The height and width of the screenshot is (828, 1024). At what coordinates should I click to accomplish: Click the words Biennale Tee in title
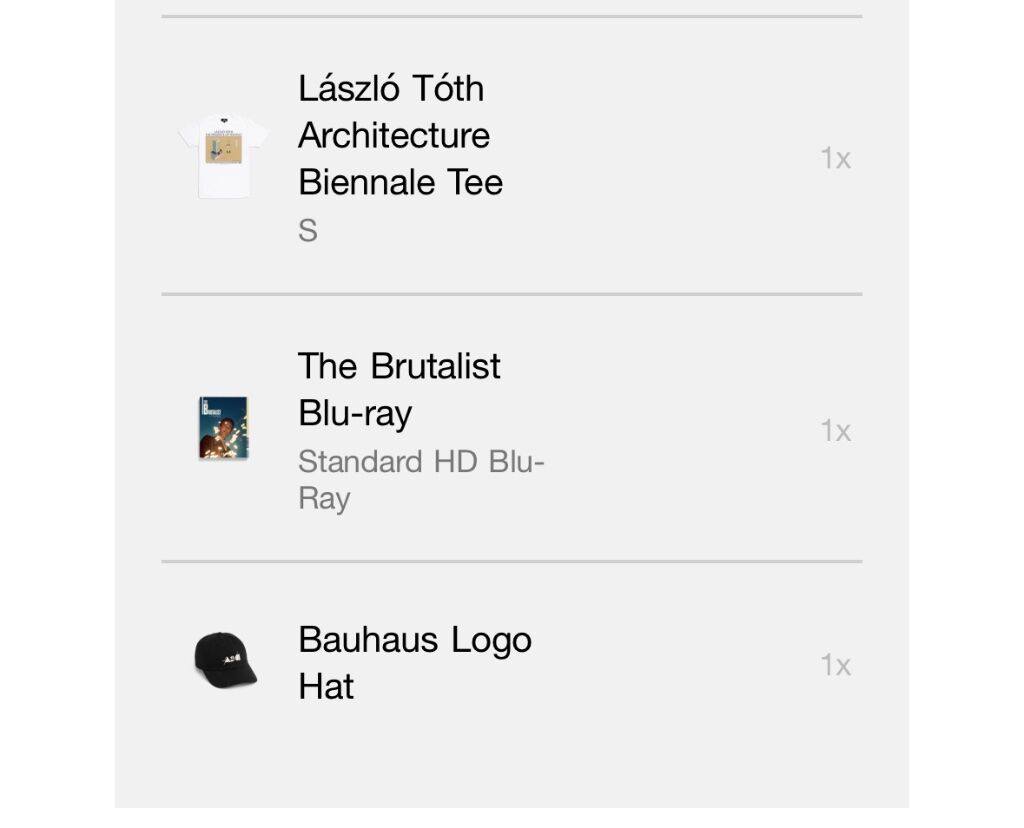tap(400, 182)
